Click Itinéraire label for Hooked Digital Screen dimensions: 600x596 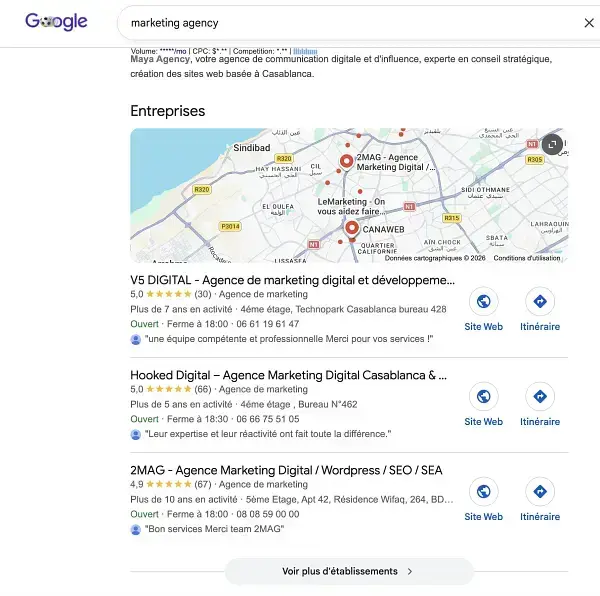tap(540, 422)
